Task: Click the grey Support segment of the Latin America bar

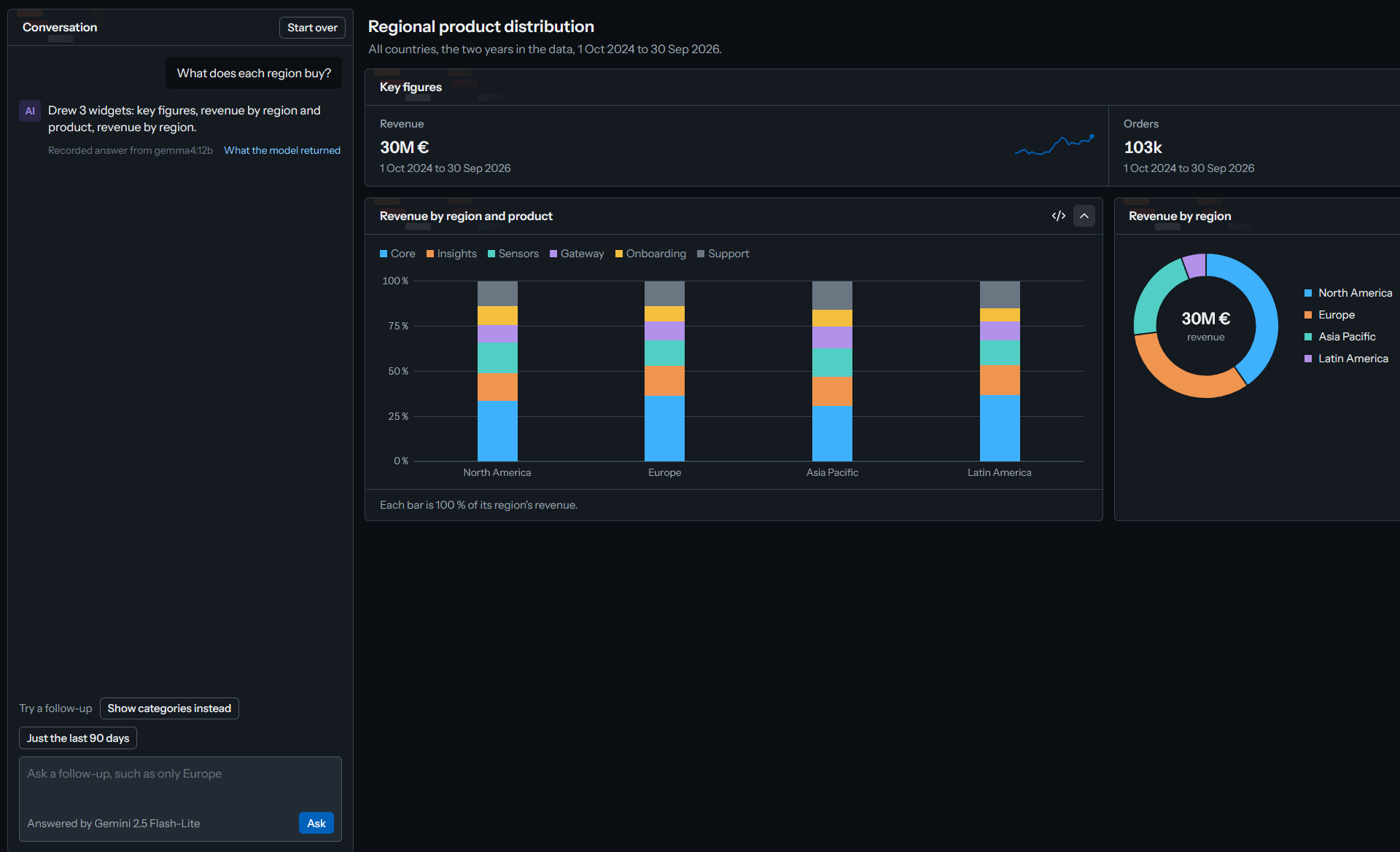Action: (1000, 294)
